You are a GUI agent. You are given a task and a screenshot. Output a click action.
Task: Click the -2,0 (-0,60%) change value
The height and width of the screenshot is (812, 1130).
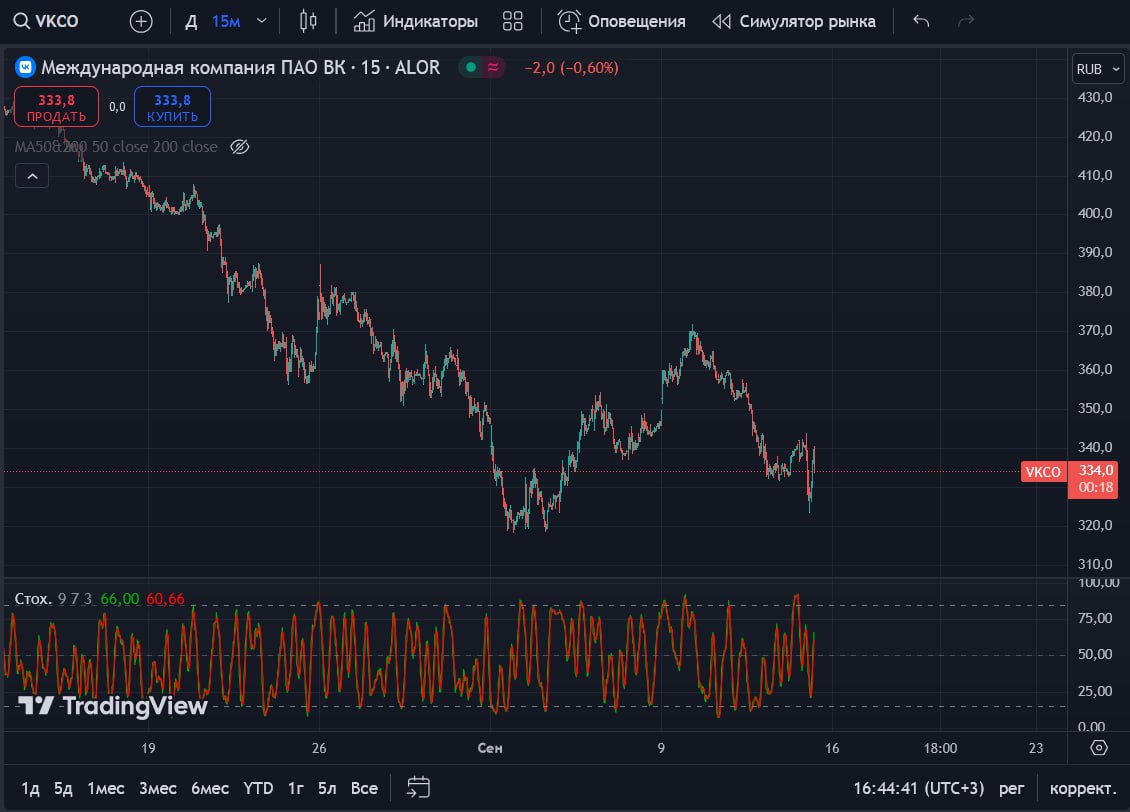571,68
